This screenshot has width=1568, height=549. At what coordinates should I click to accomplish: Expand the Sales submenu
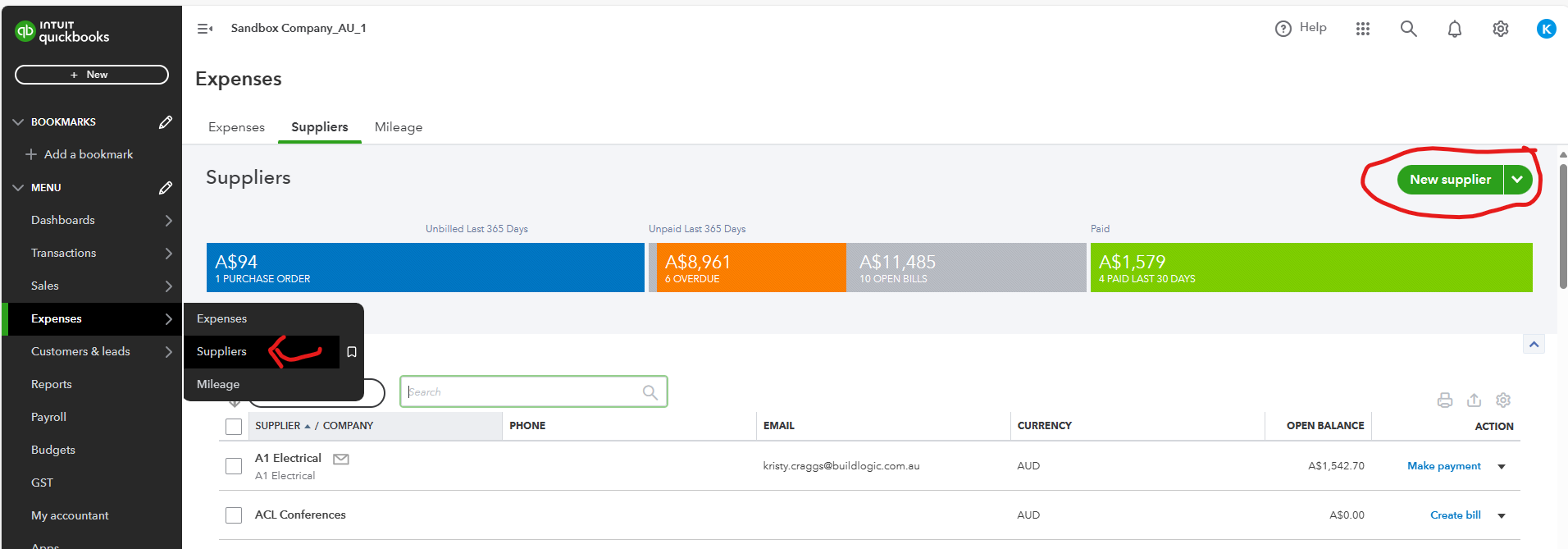[x=168, y=286]
